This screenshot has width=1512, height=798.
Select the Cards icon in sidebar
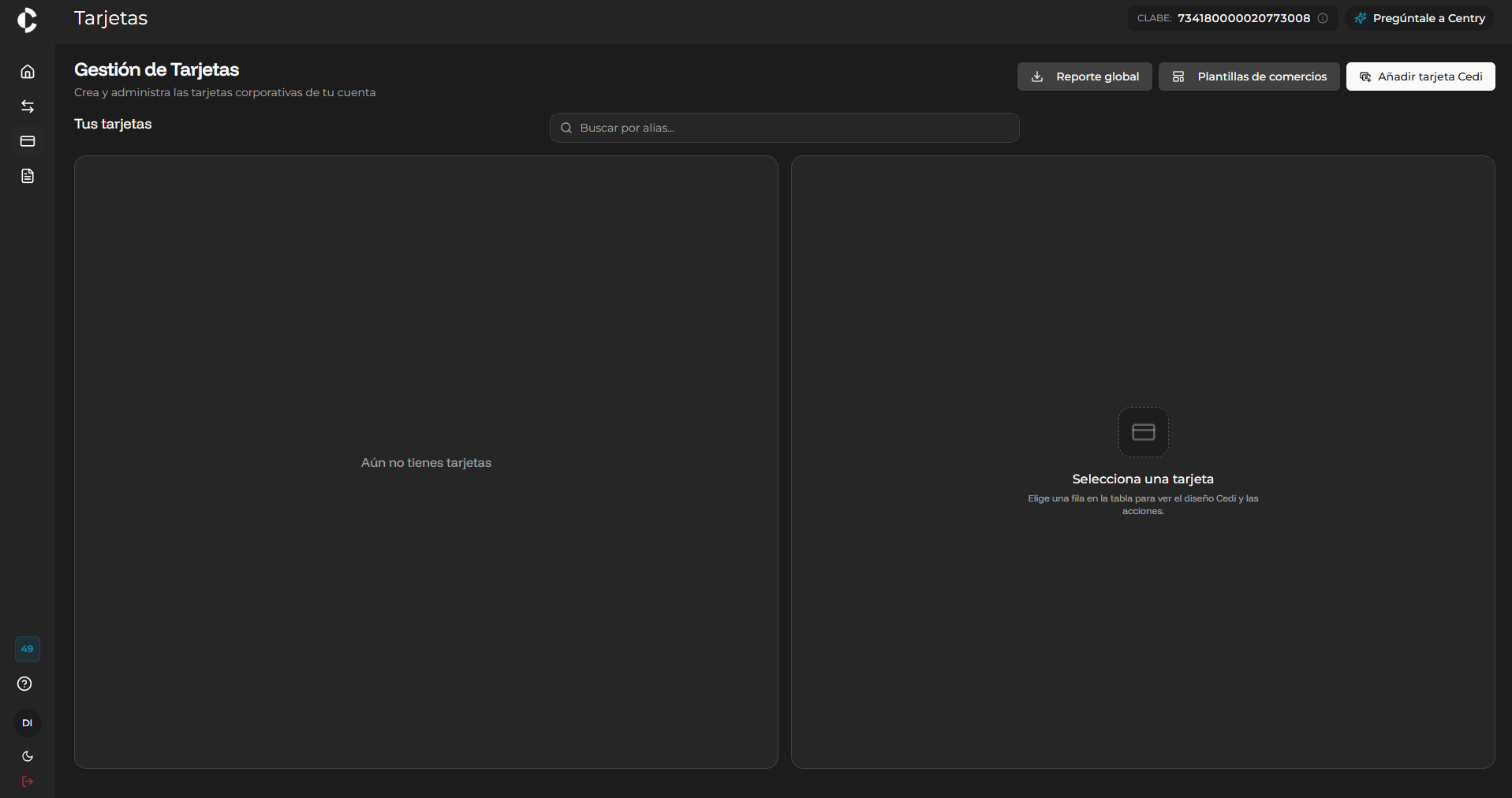(x=28, y=141)
